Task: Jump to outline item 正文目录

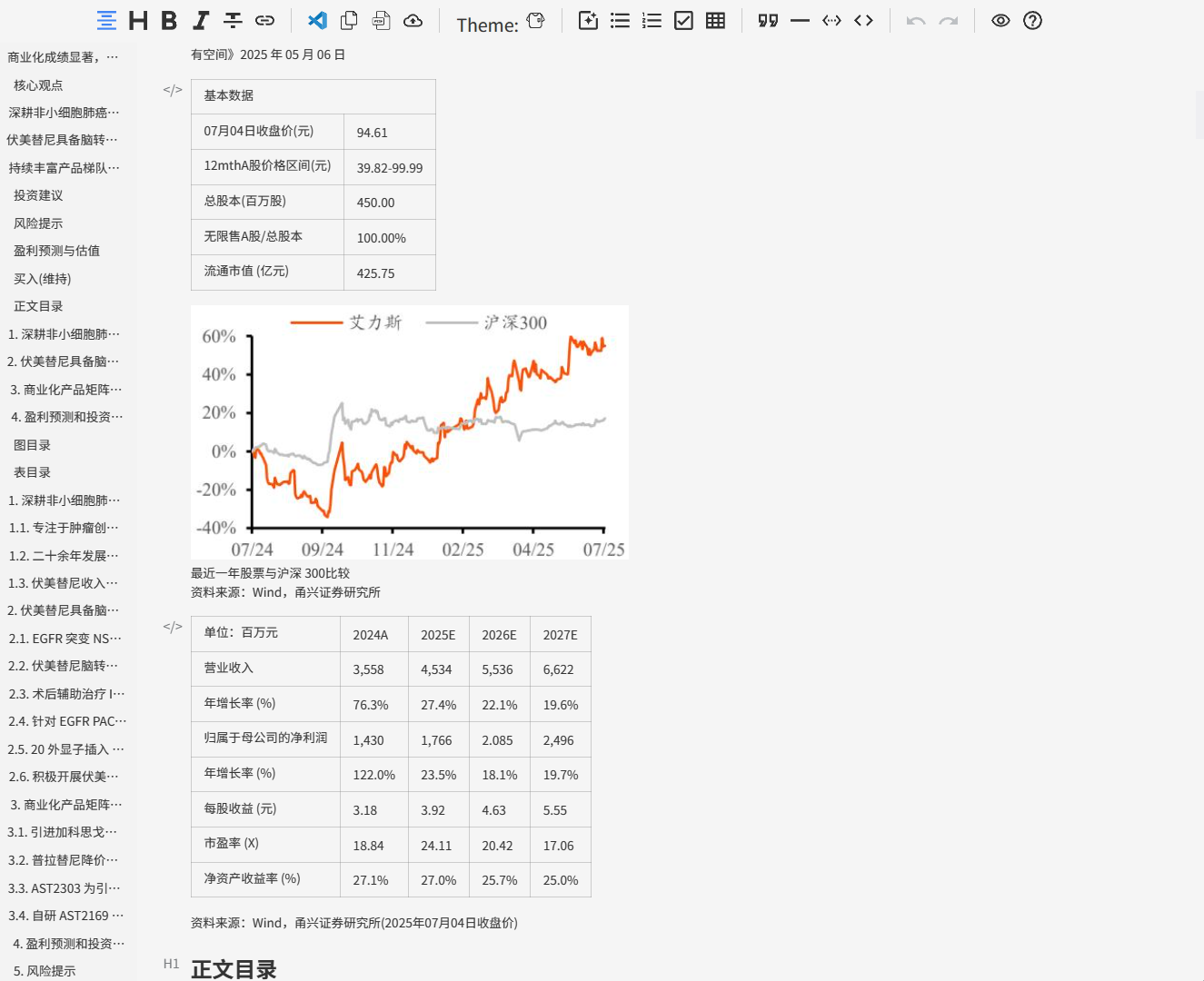Action: click(38, 306)
